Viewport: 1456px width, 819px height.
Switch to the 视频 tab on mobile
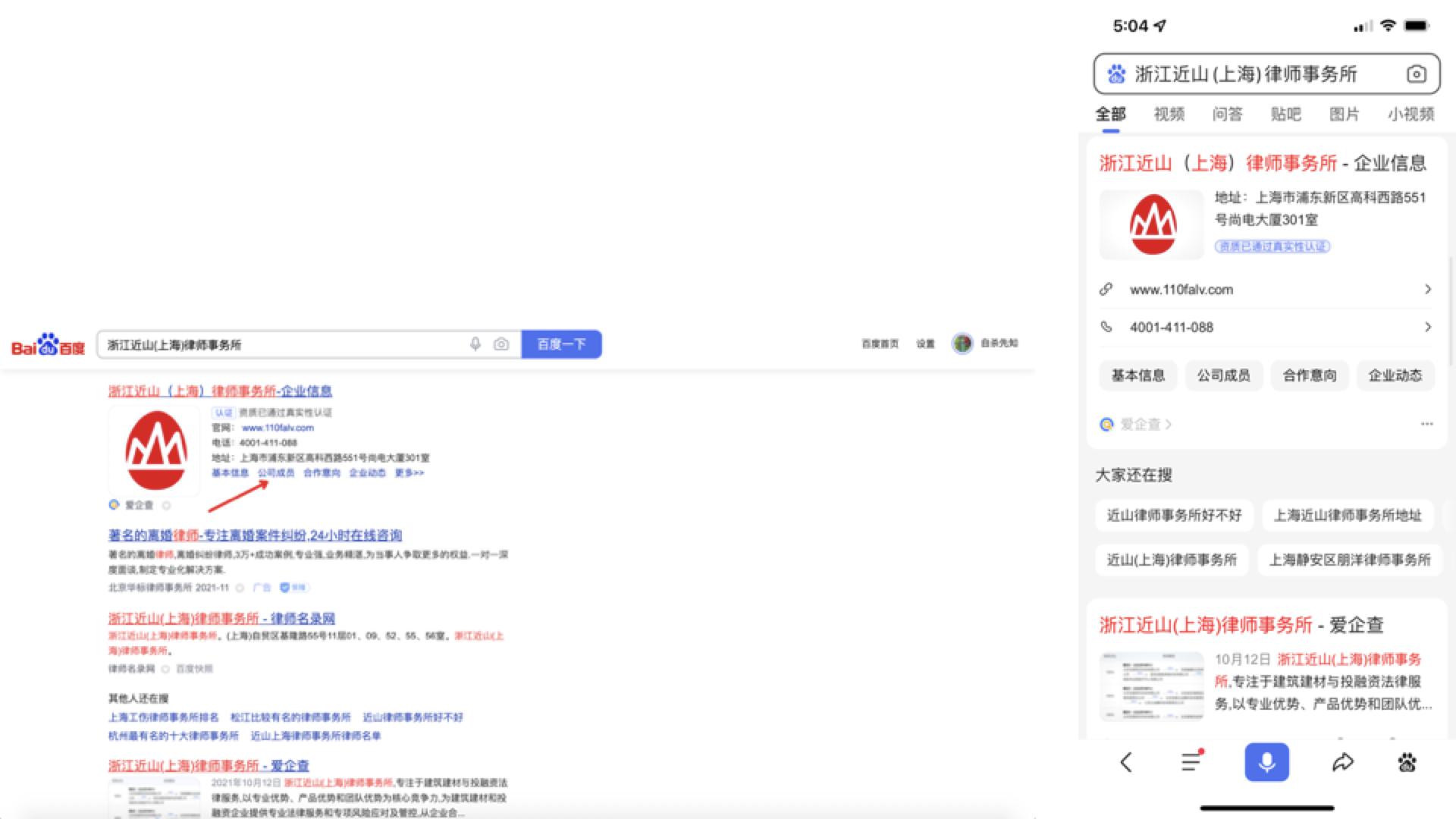[1169, 115]
